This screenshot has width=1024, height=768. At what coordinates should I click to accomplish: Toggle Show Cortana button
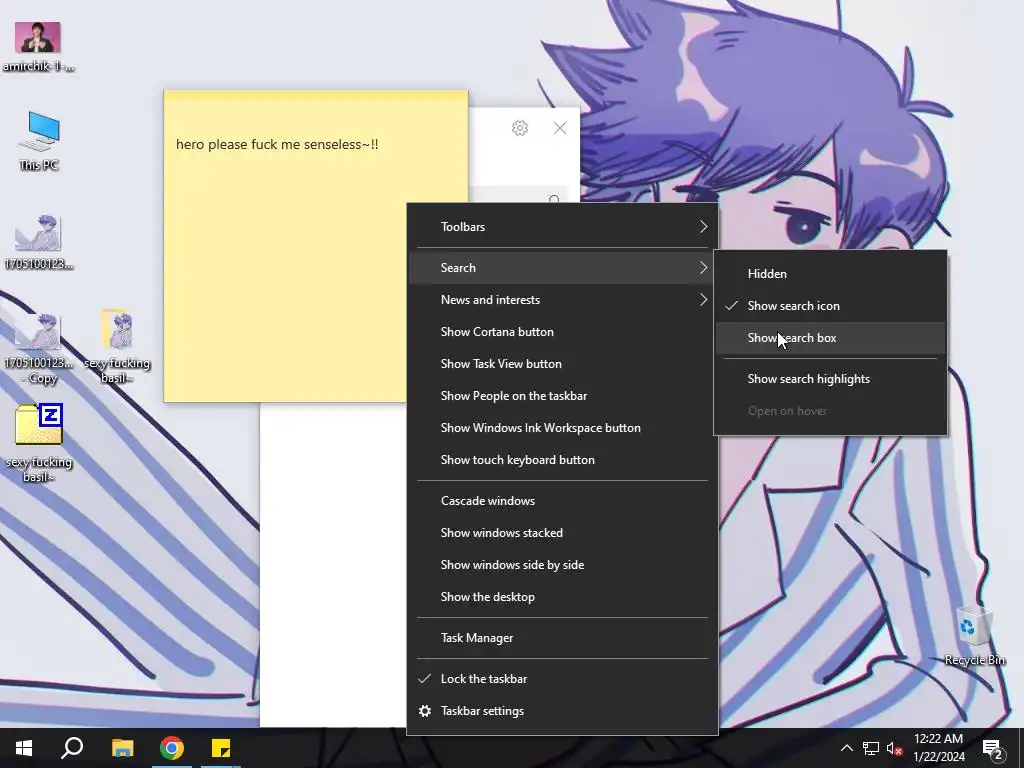(562, 332)
